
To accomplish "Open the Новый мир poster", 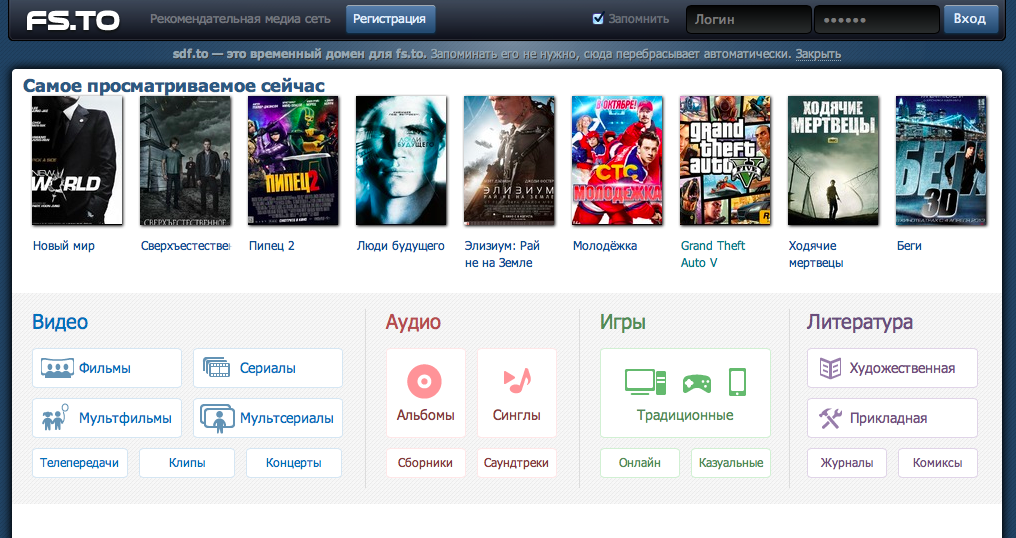I will click(x=77, y=160).
